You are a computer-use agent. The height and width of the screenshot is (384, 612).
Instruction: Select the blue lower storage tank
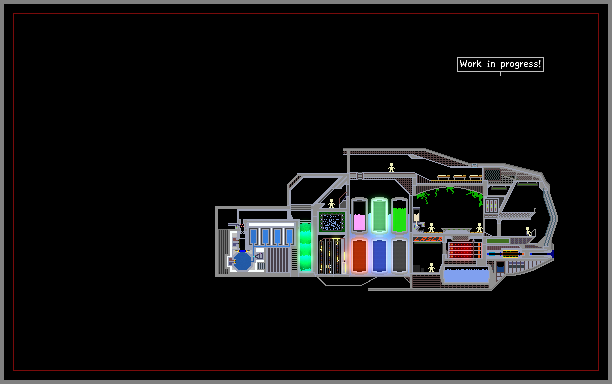[379, 256]
